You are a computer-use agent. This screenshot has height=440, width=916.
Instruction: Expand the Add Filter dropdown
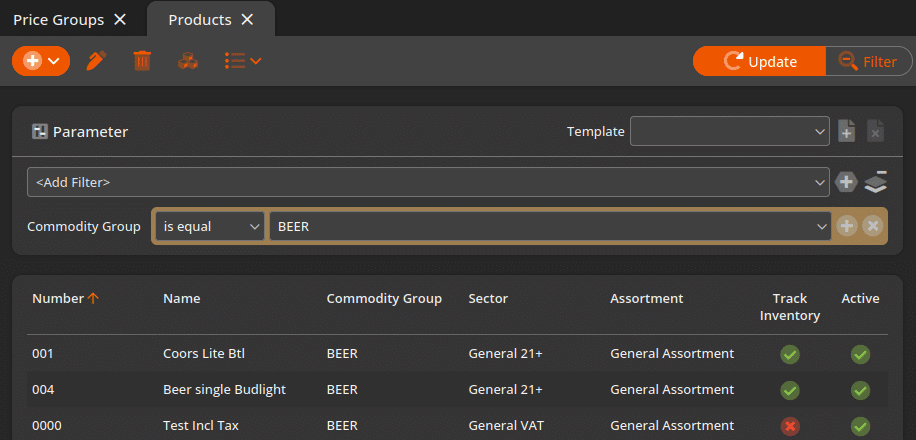pos(428,182)
